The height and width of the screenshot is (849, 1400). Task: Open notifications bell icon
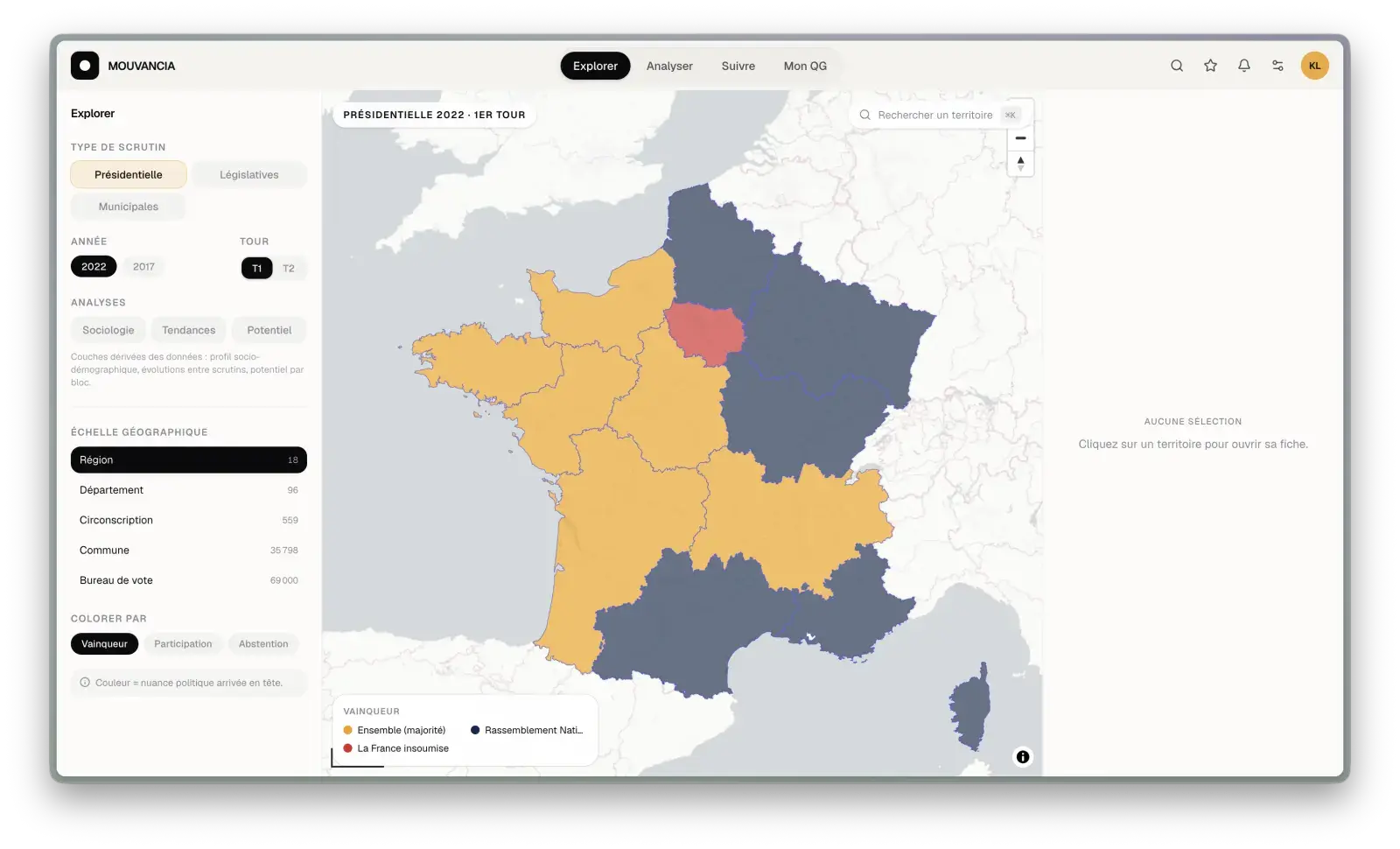(1243, 66)
